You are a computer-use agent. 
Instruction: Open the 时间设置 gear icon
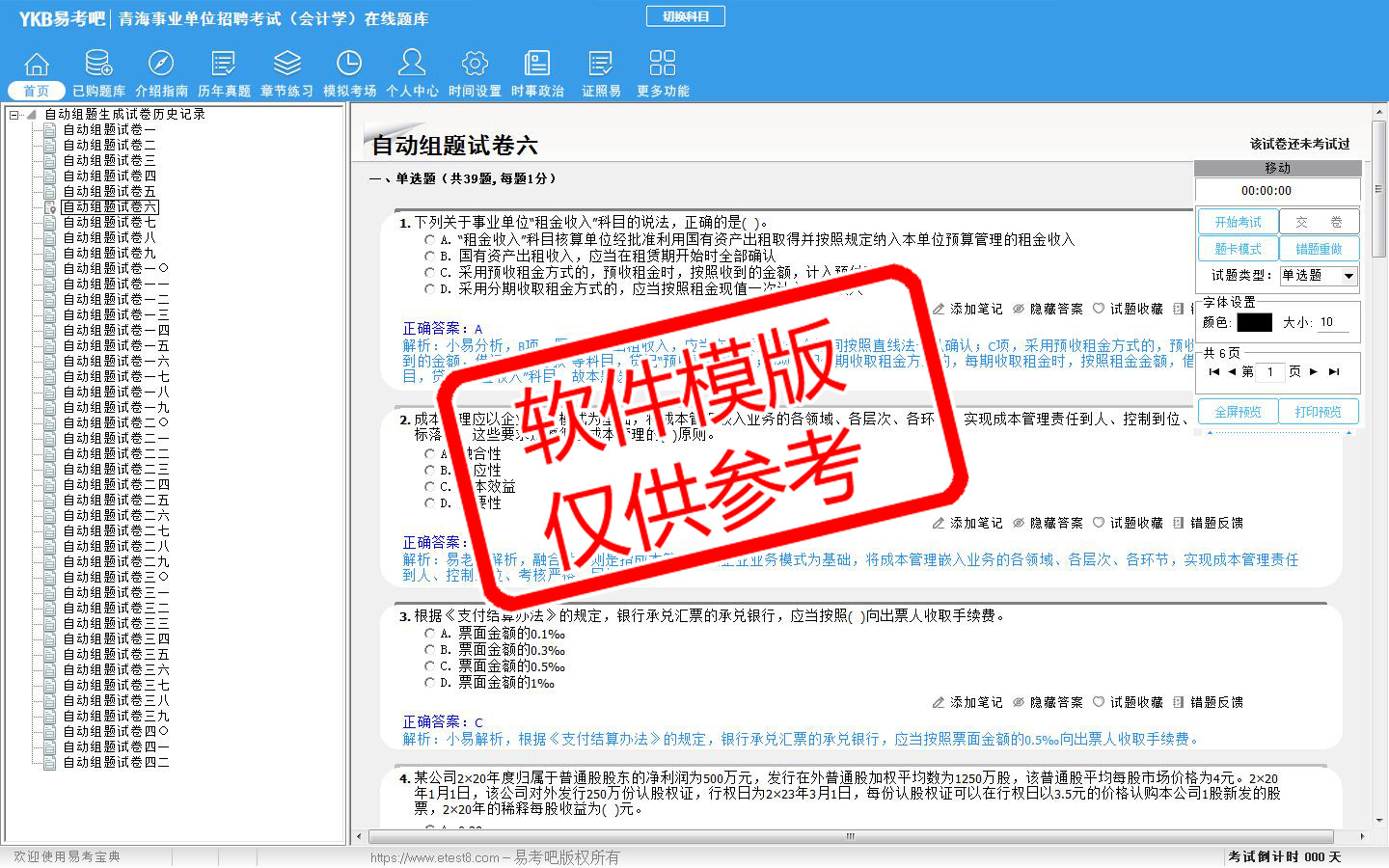click(x=475, y=65)
